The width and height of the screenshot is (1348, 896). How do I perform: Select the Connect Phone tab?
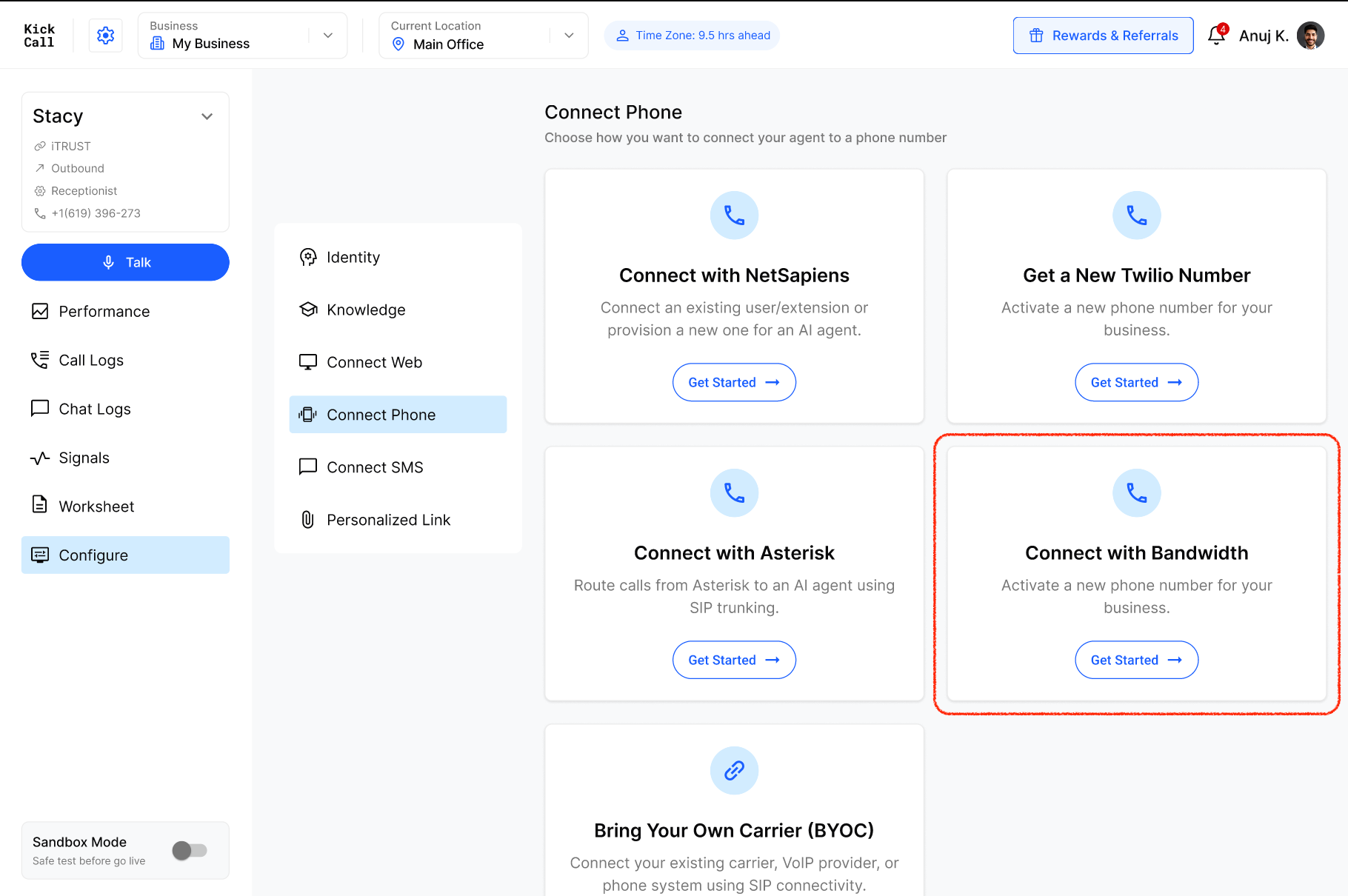pyautogui.click(x=398, y=415)
